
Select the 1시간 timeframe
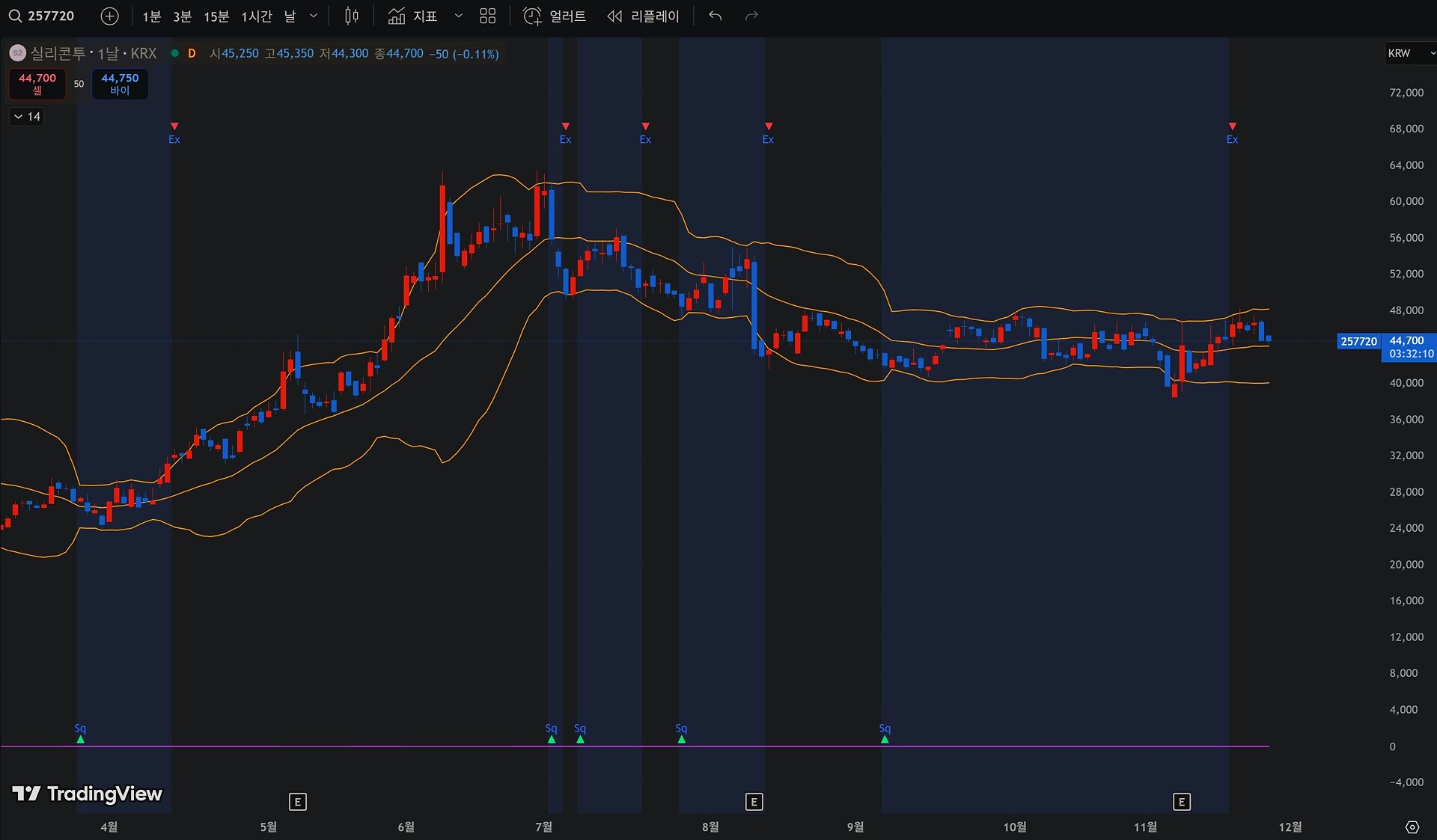pos(256,16)
